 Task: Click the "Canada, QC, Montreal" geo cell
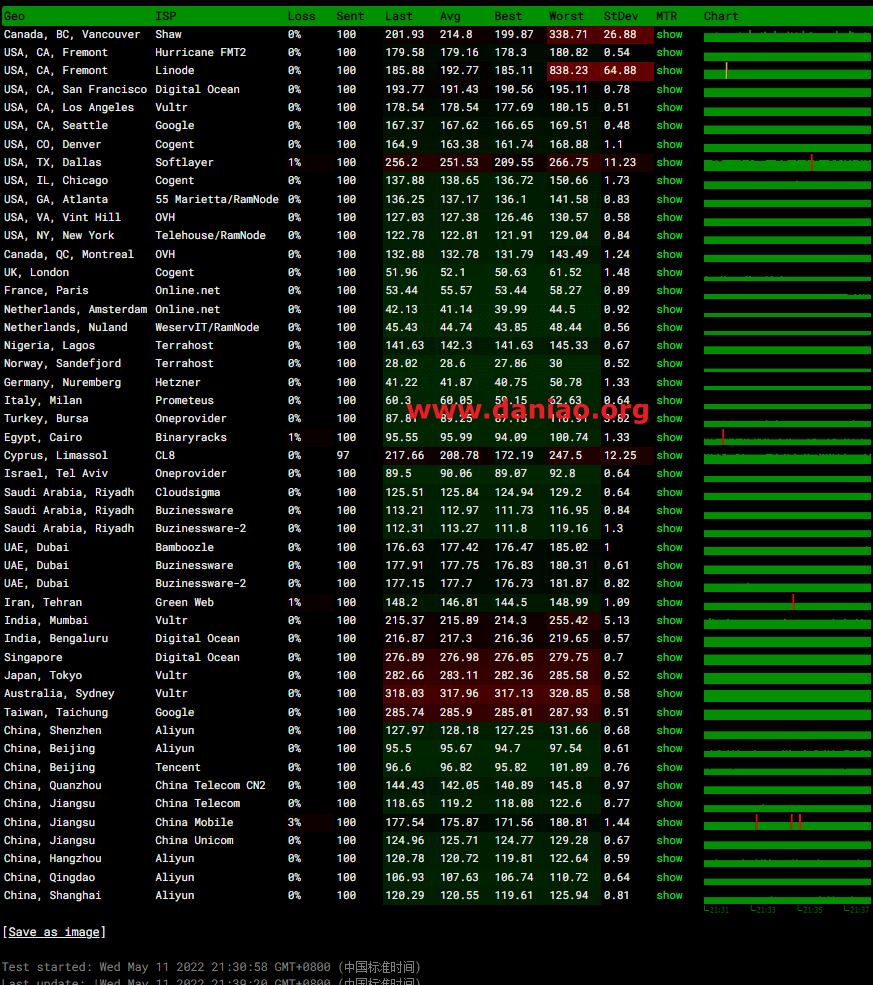68,254
